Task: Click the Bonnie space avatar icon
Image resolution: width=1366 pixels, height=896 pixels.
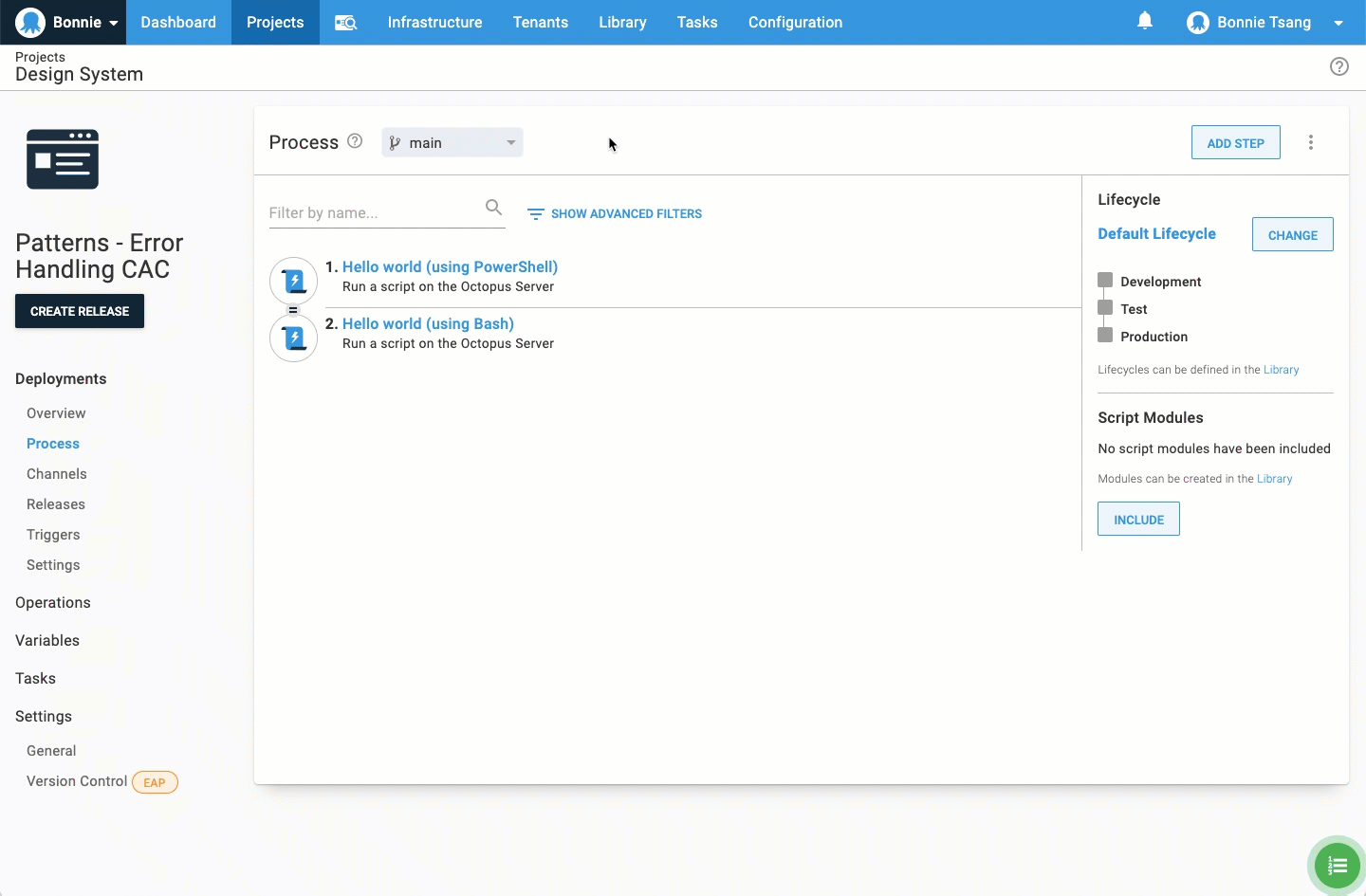Action: 30,22
